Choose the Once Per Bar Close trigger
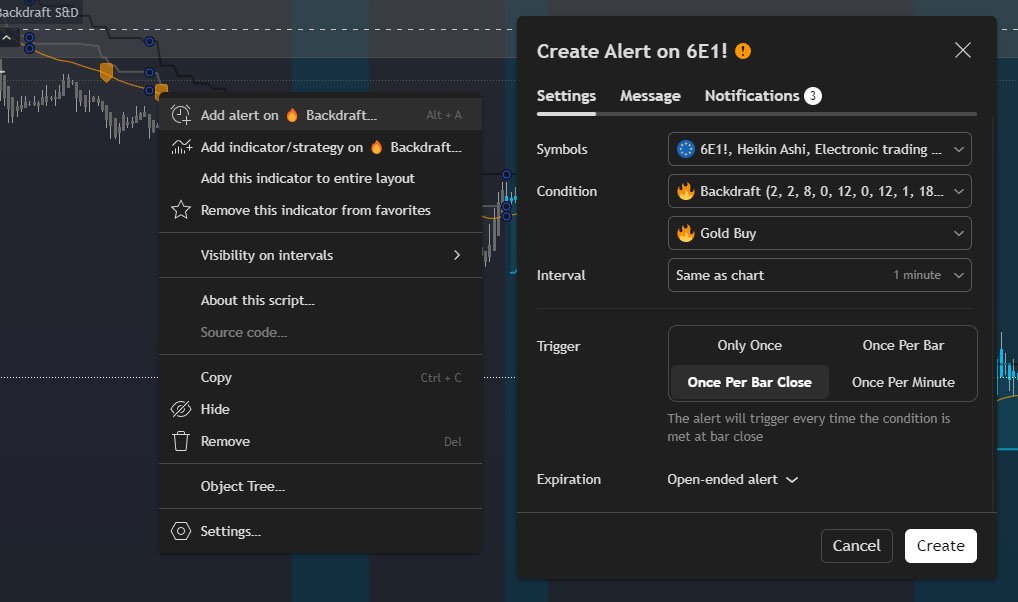Screen dimensions: 1018x602 (749, 382)
